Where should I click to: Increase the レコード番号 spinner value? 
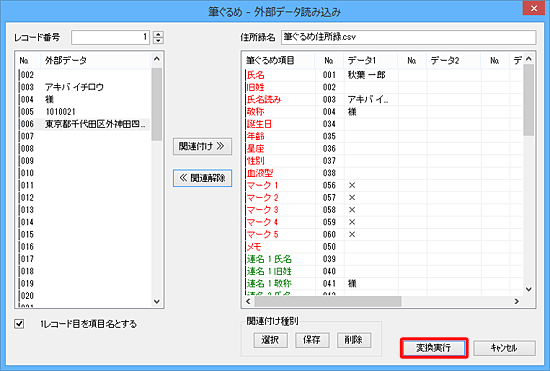(159, 34)
